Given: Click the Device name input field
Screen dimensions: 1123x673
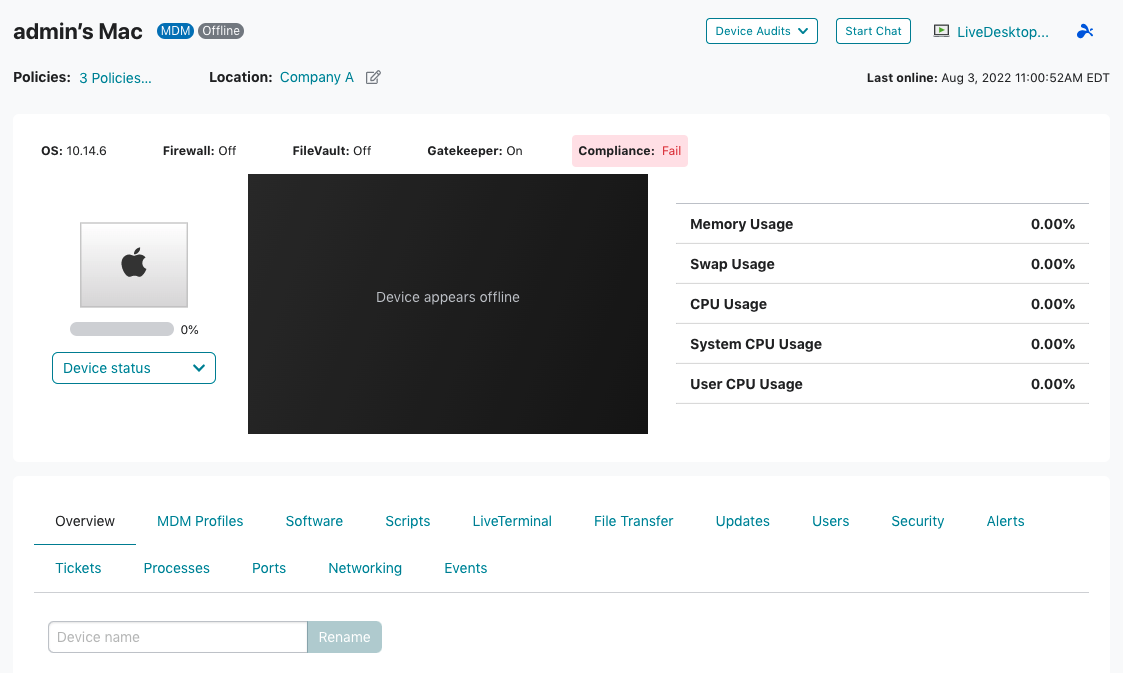Looking at the screenshot, I should click(178, 637).
